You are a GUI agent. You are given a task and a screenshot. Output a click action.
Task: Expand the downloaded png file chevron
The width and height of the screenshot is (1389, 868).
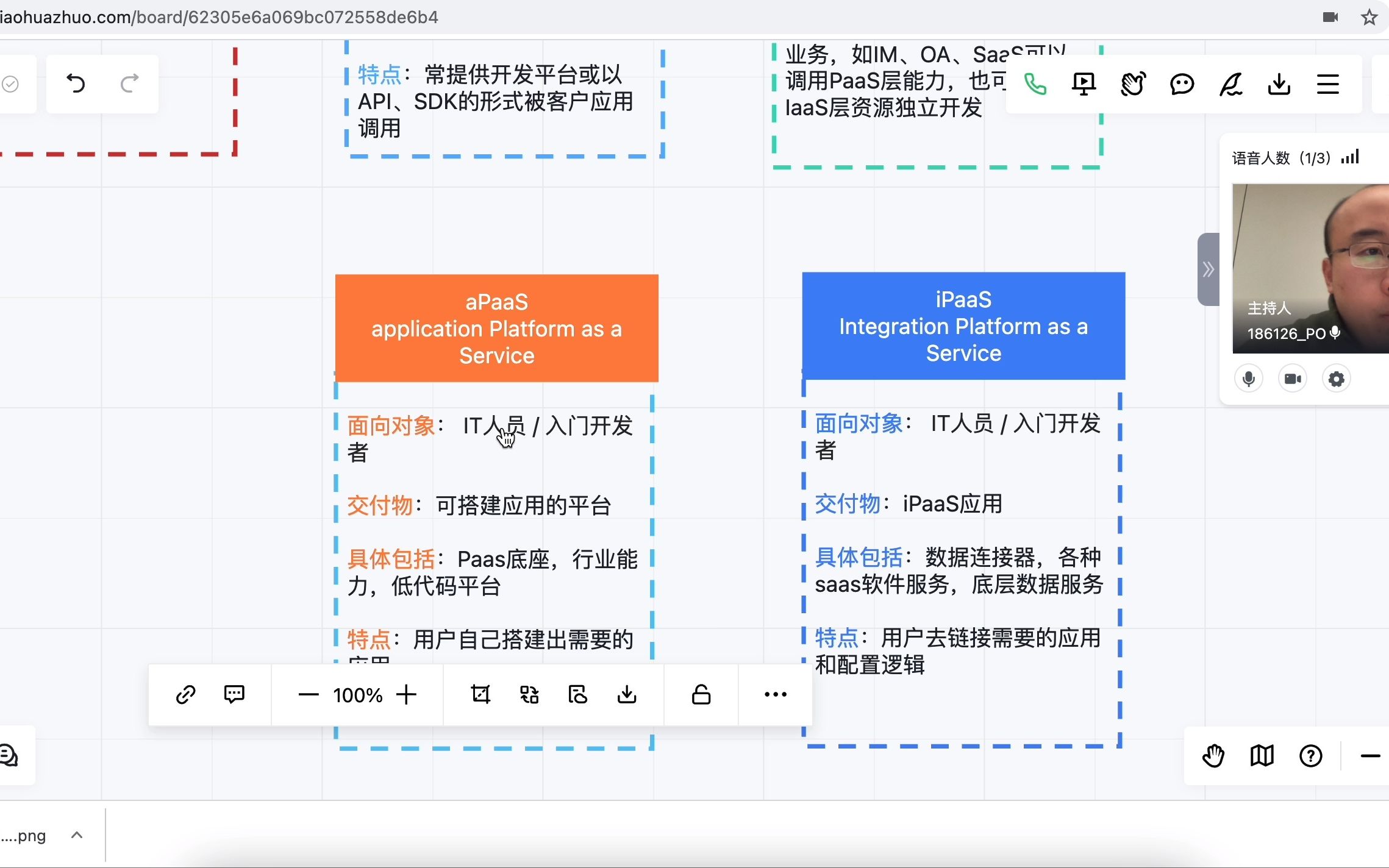tap(77, 835)
